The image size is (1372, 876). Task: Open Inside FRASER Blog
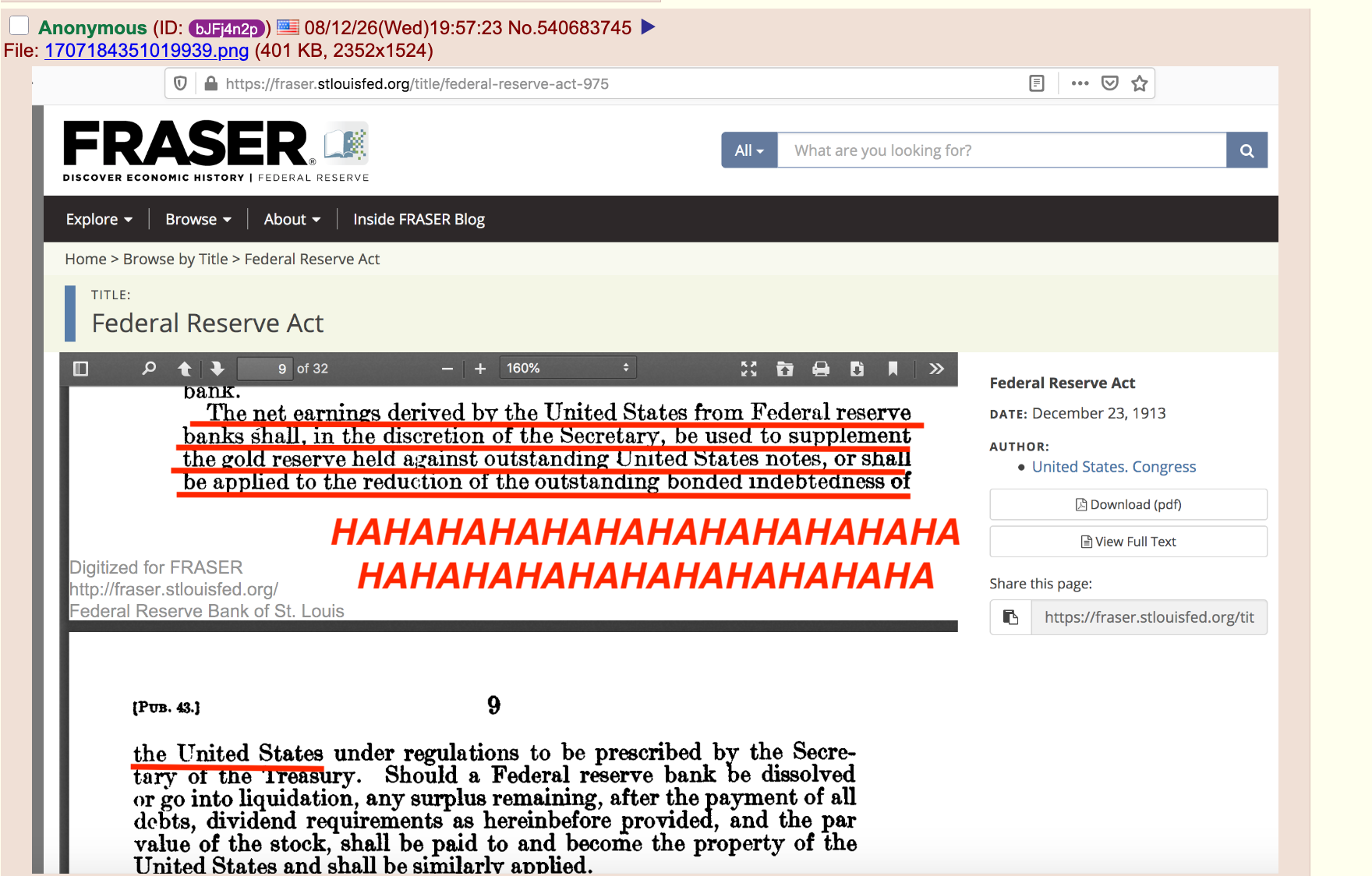click(x=419, y=219)
